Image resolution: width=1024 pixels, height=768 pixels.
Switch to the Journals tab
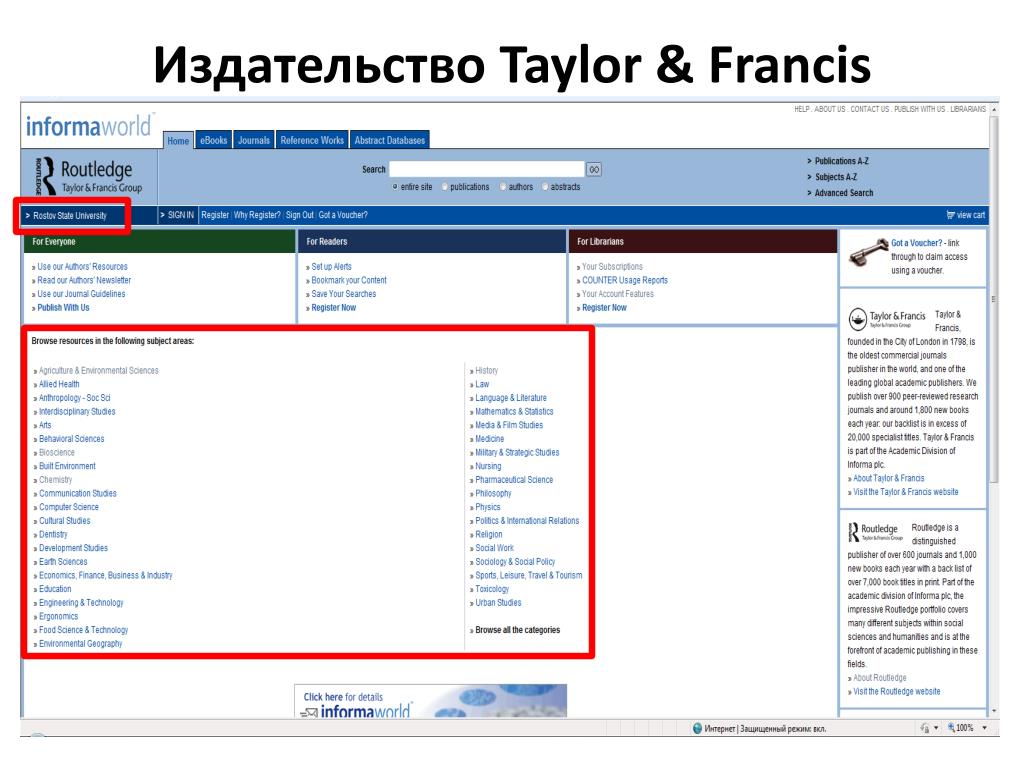(x=253, y=140)
